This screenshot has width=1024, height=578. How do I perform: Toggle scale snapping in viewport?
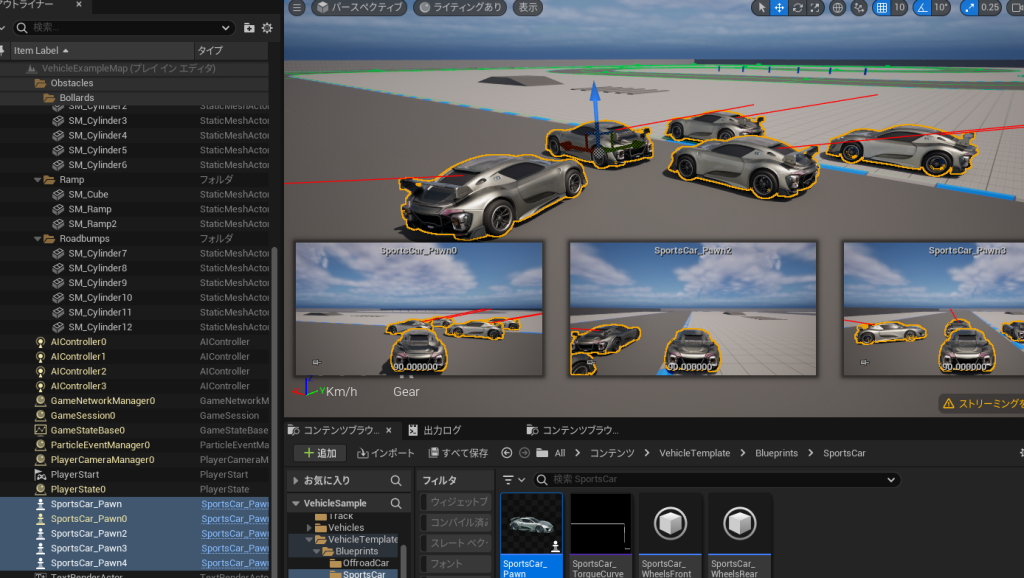coord(968,8)
